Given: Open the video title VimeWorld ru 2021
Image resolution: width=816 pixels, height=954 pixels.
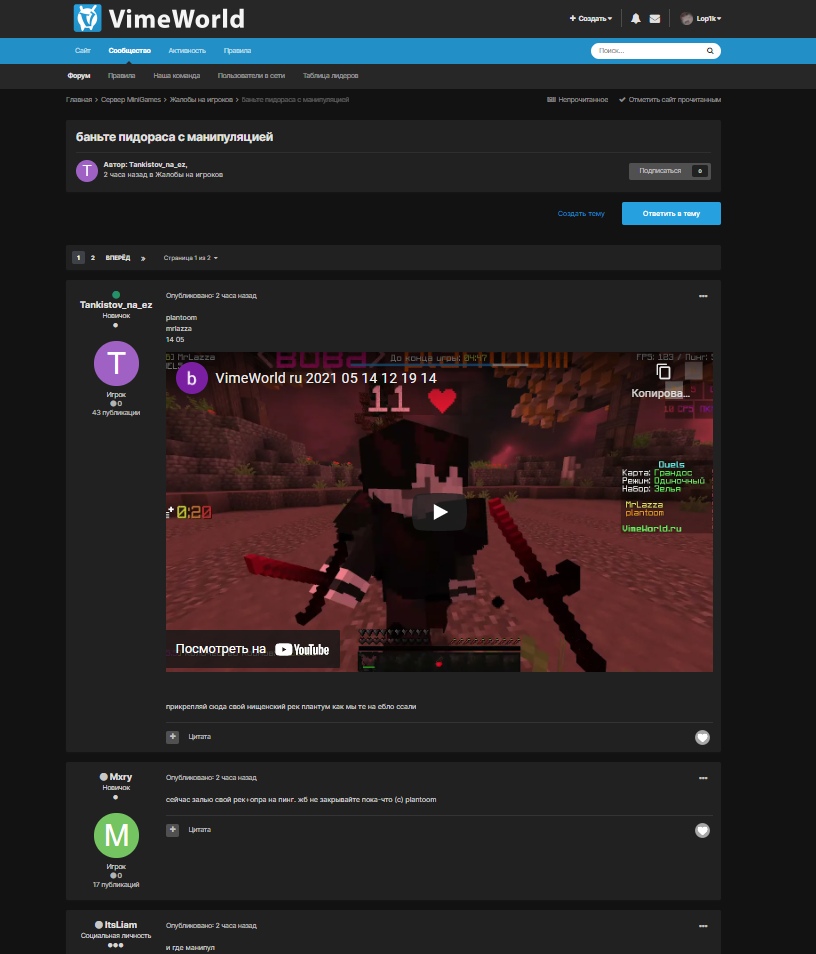Looking at the screenshot, I should (326, 378).
